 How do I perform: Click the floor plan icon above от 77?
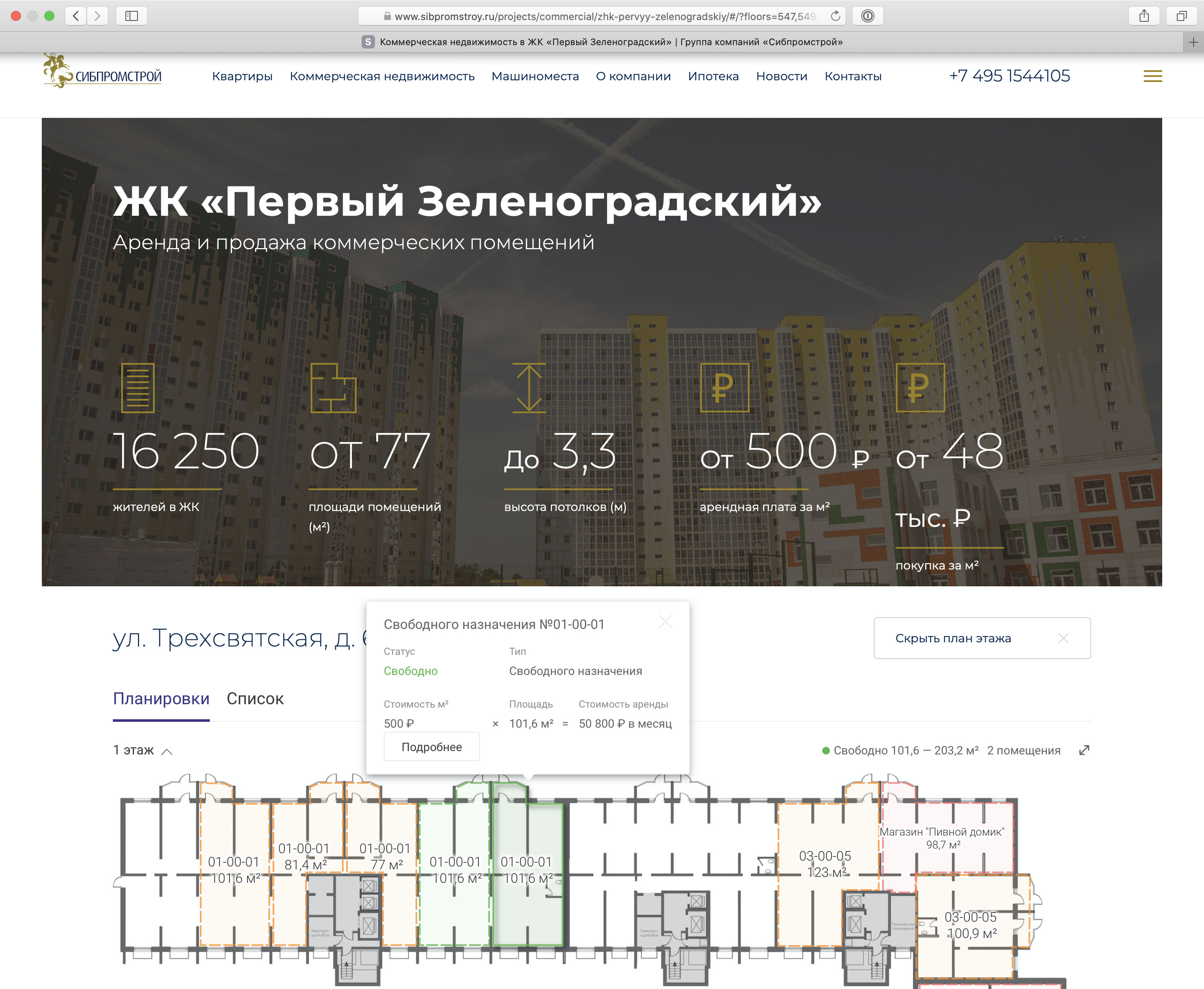(333, 388)
